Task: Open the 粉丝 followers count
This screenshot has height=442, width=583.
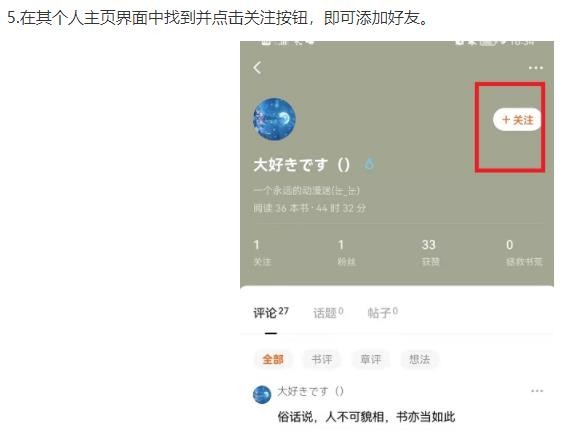Action: coord(346,253)
